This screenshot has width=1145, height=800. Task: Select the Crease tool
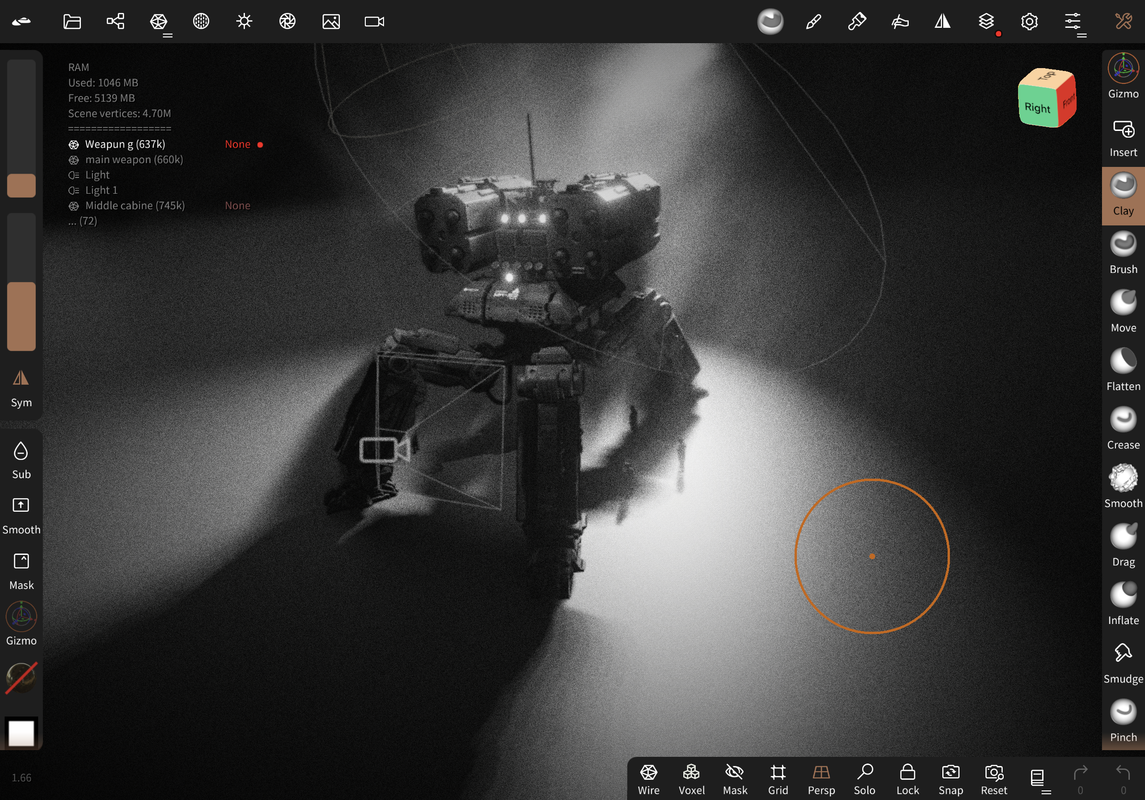[x=1123, y=428]
